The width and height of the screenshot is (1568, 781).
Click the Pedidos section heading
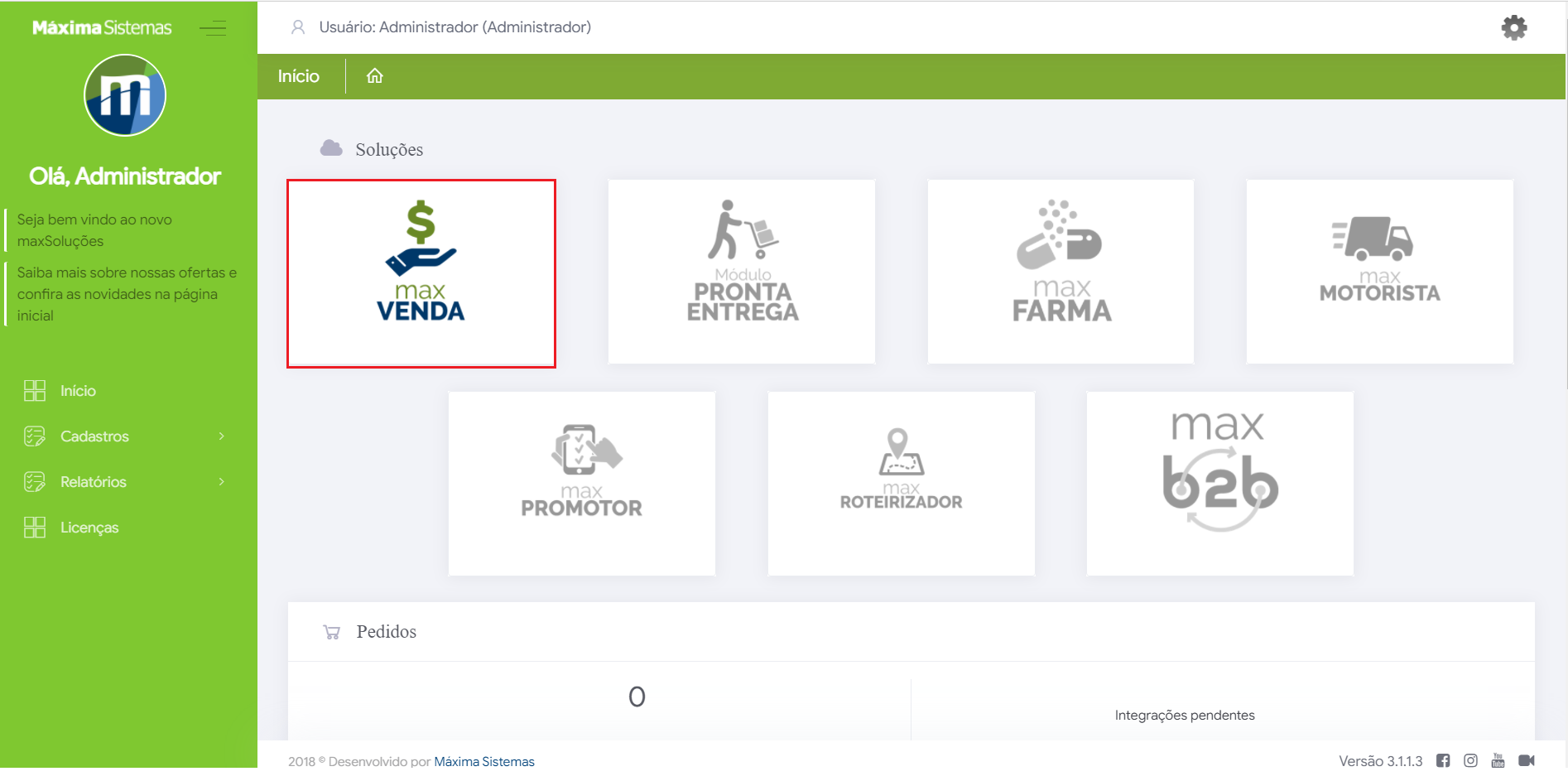[387, 632]
